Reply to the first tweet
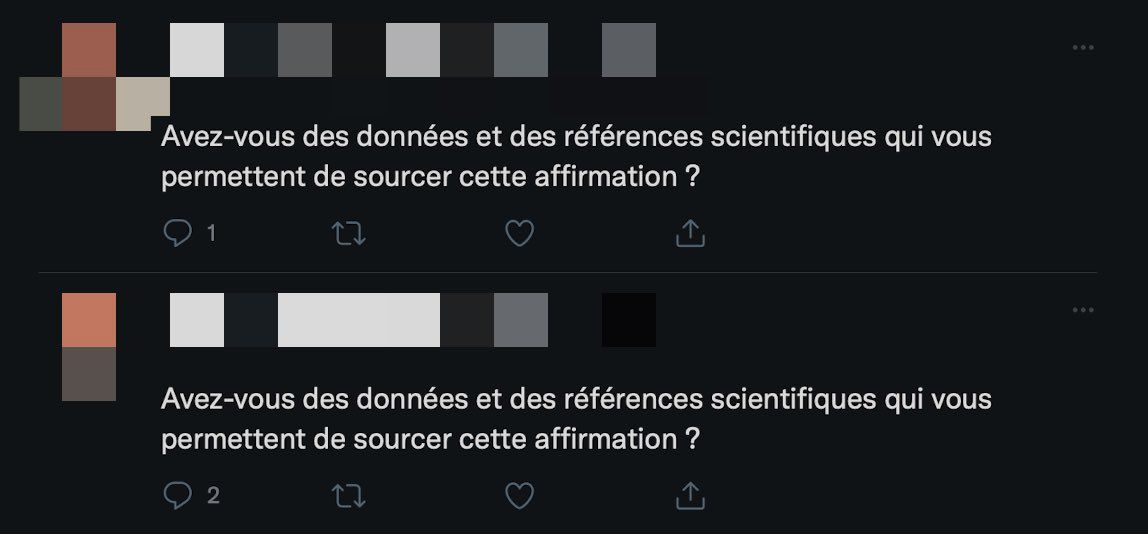1148x534 pixels. click(177, 233)
